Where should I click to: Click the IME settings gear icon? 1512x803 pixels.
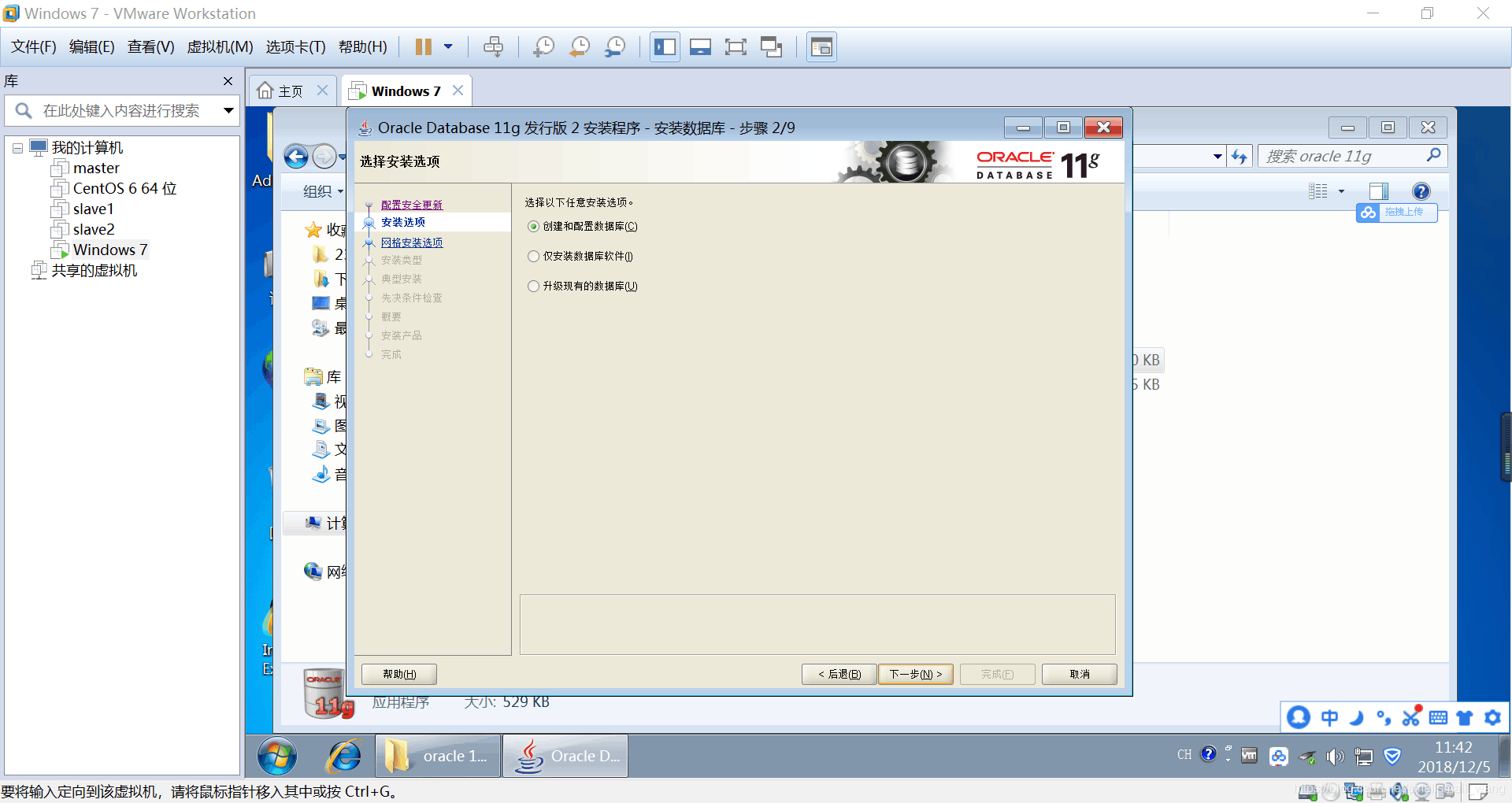point(1492,718)
